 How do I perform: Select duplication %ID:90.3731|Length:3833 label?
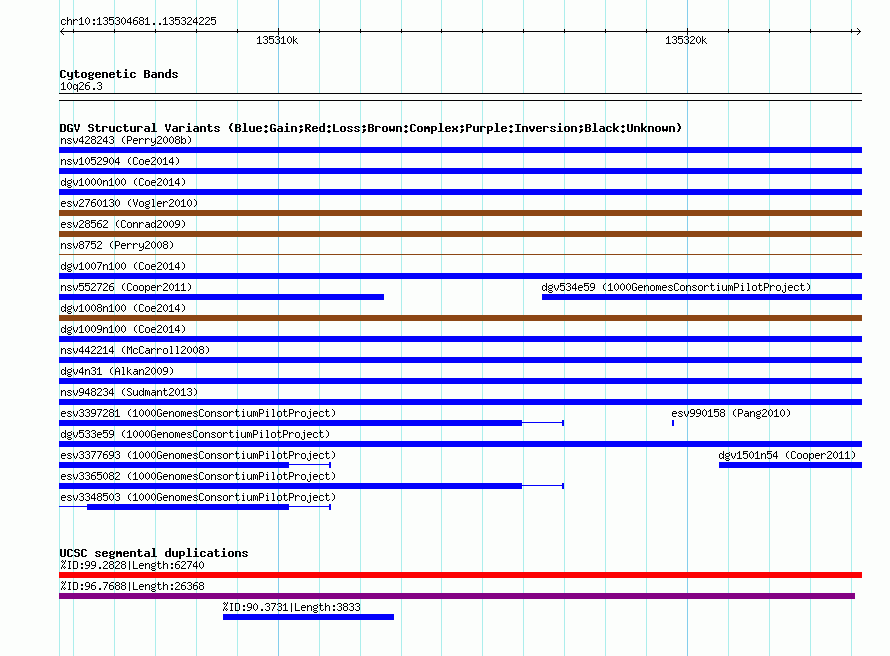click(x=292, y=607)
